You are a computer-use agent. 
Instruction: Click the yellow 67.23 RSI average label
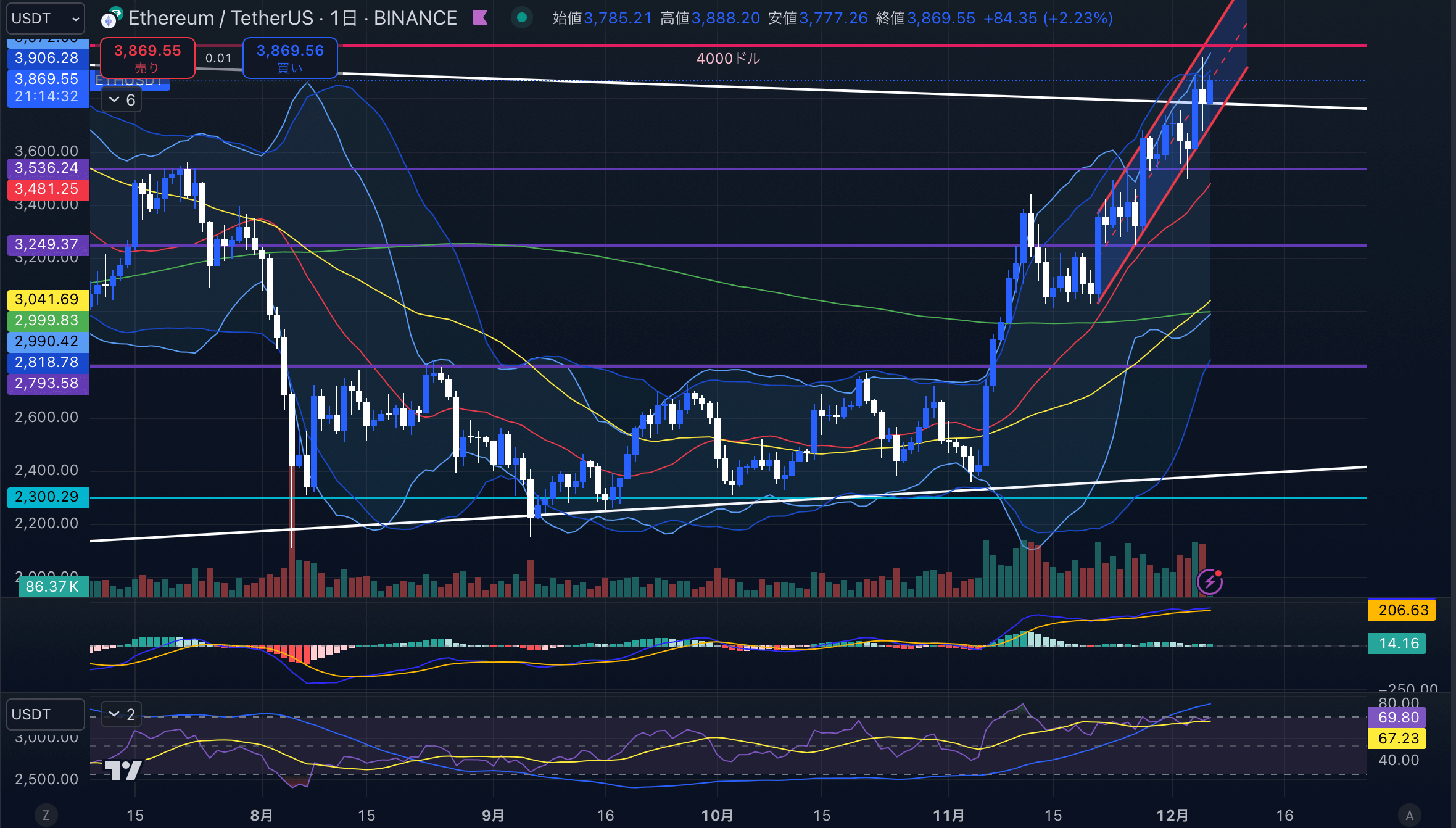(1398, 739)
